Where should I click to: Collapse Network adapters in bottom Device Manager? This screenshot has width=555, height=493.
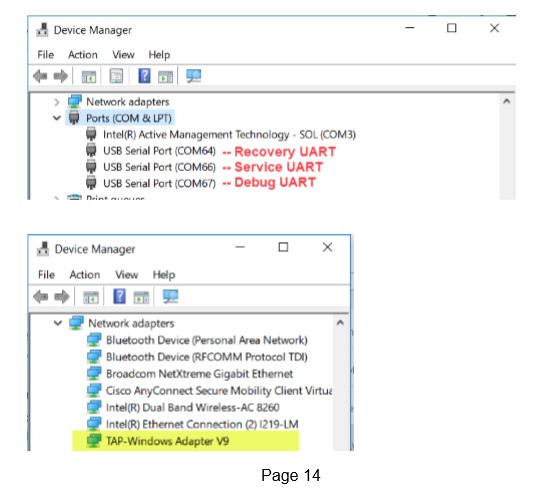(x=58, y=323)
